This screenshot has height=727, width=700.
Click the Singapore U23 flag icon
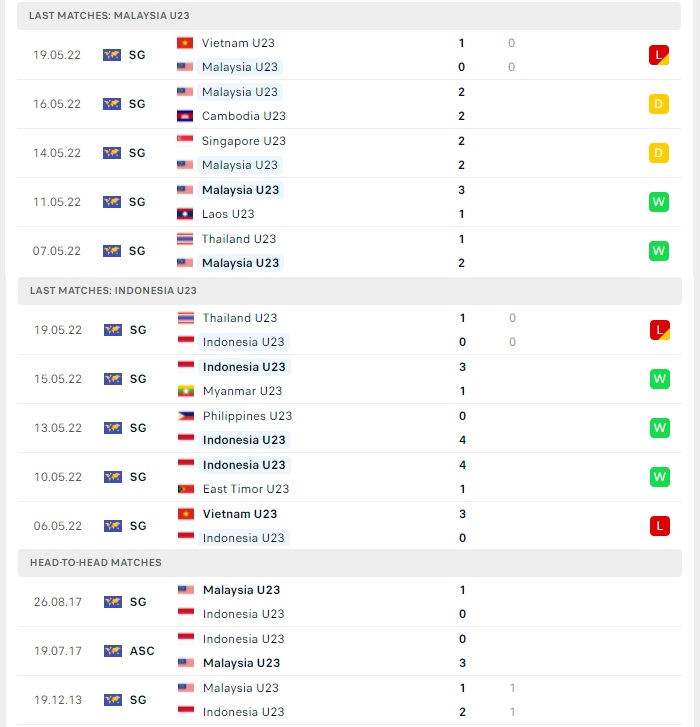click(185, 141)
